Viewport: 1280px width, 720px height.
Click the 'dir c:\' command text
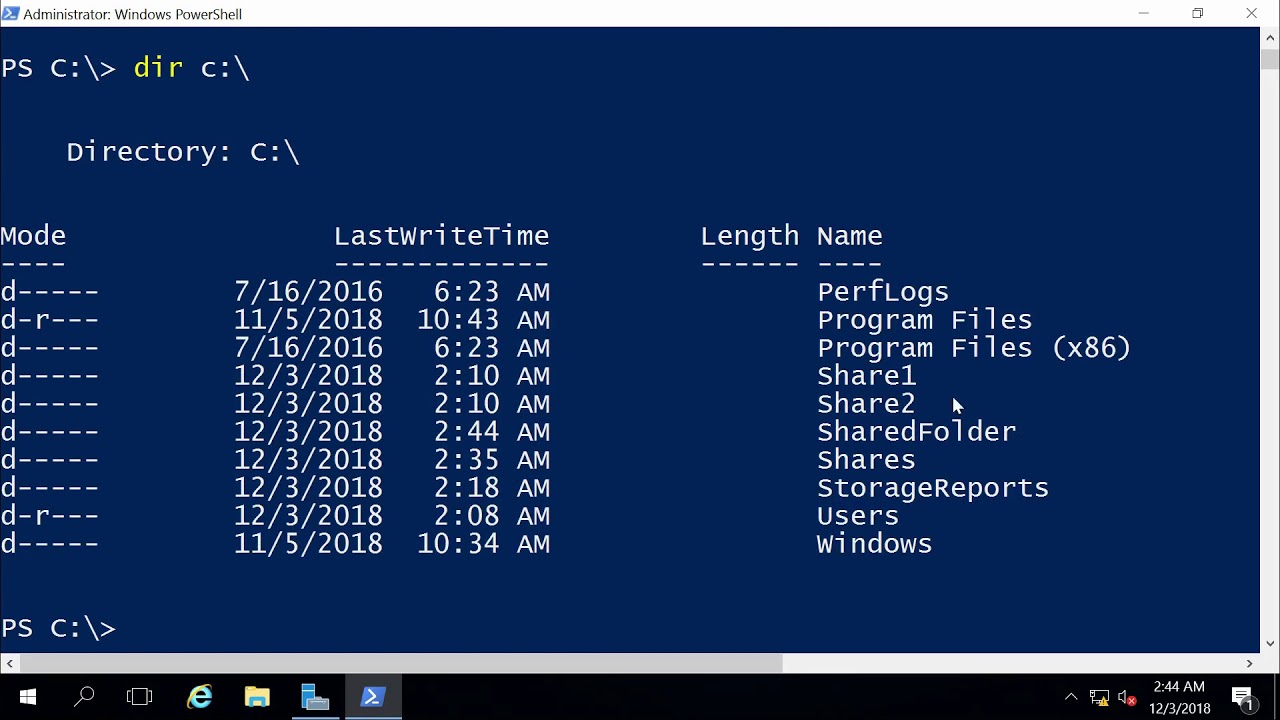pyautogui.click(x=191, y=68)
